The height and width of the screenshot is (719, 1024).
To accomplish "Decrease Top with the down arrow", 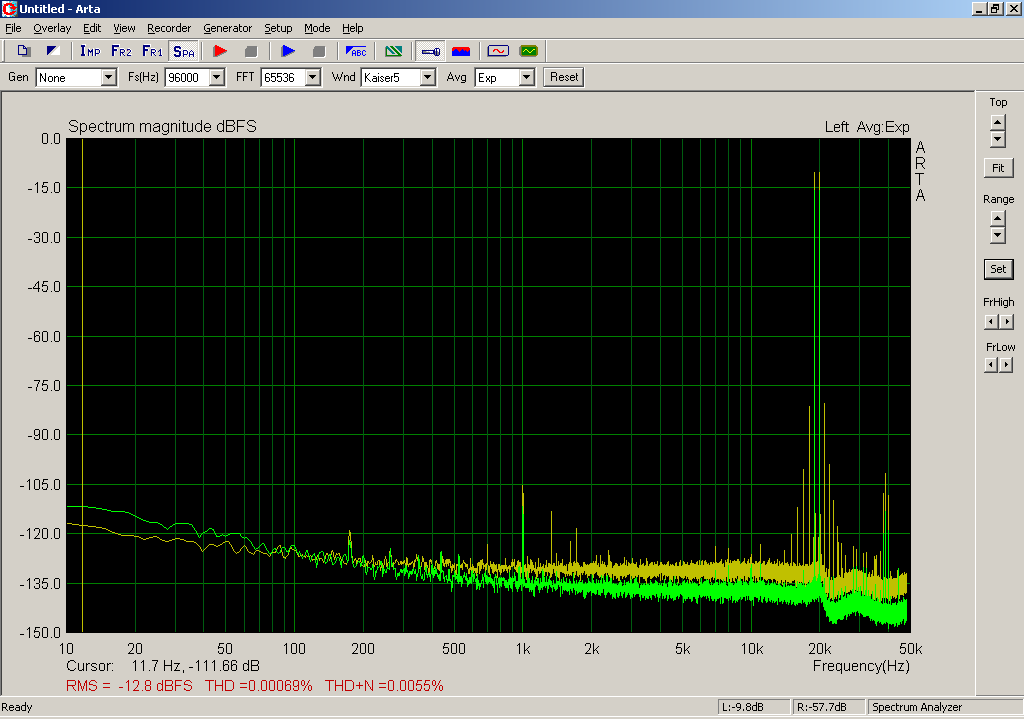I will [x=997, y=138].
